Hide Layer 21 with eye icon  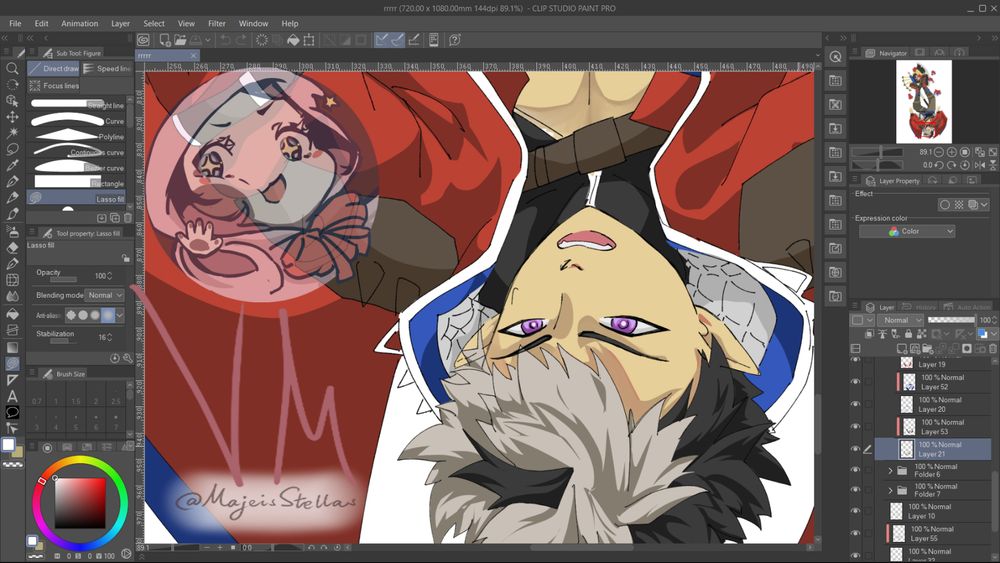(x=855, y=449)
